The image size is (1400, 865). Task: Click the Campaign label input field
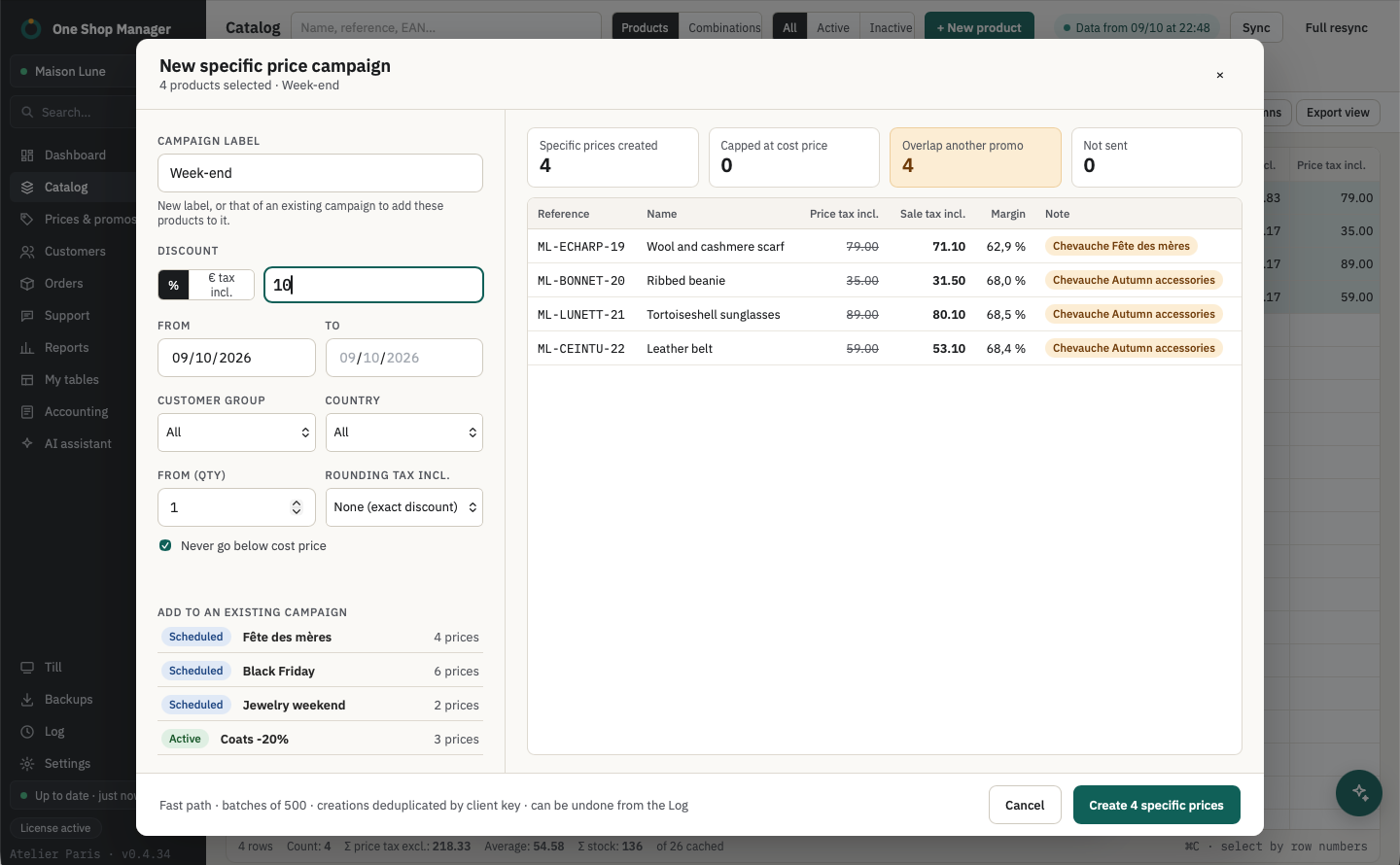click(x=320, y=173)
